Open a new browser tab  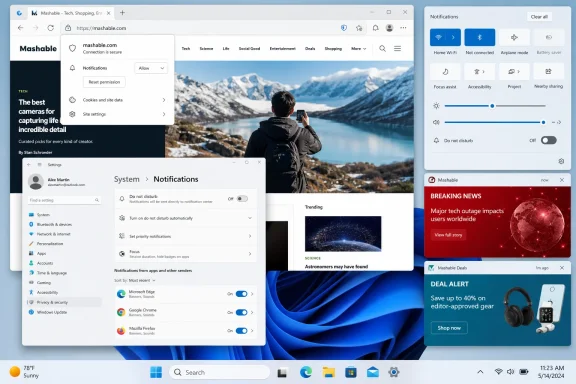coord(122,13)
